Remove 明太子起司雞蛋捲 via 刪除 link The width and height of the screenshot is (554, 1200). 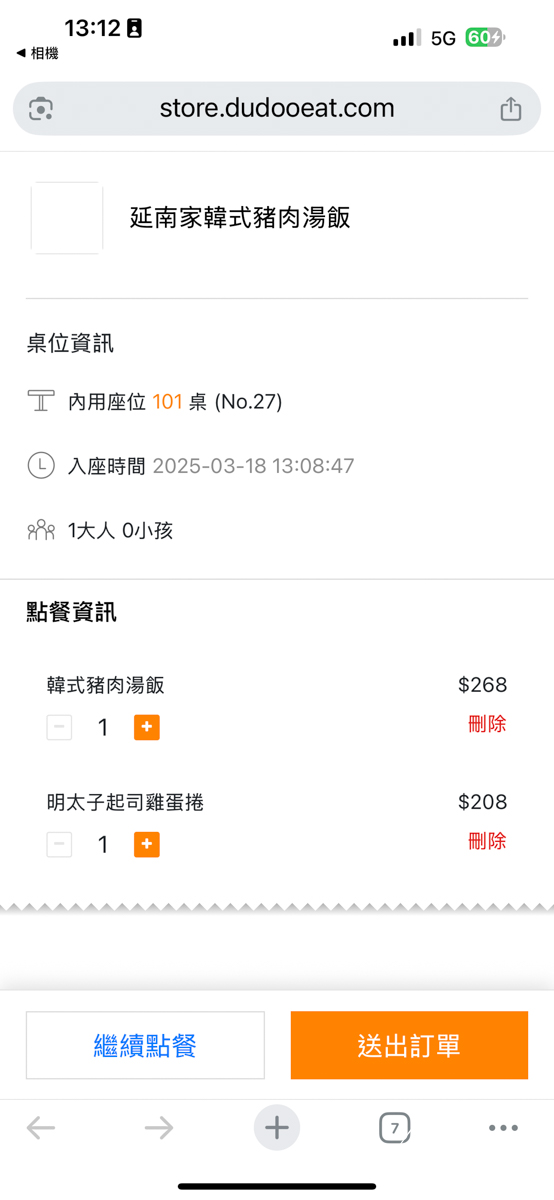click(487, 841)
